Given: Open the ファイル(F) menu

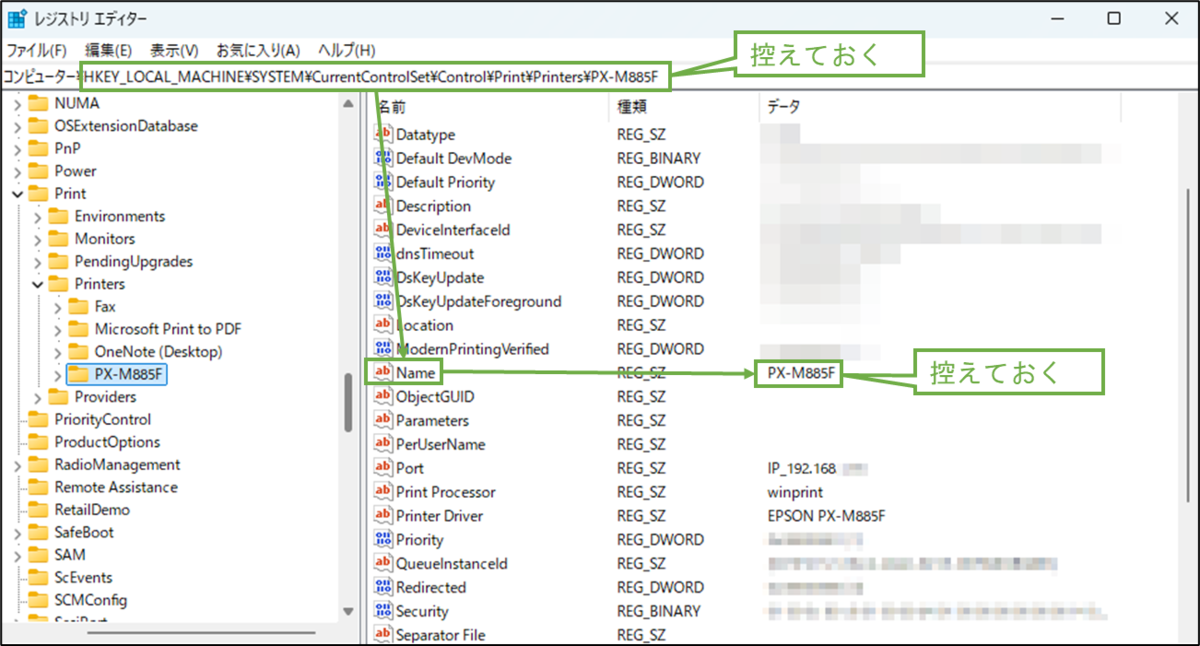Looking at the screenshot, I should coord(36,50).
